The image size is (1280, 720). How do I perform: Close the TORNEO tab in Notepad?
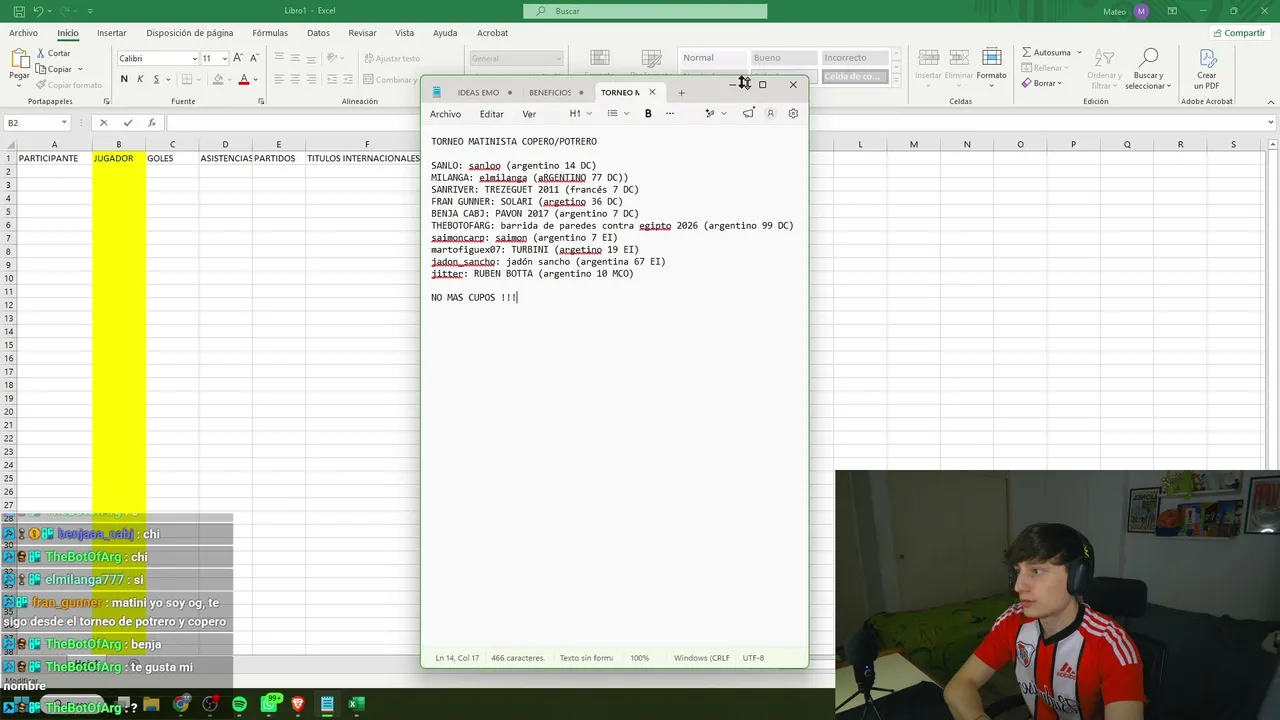(652, 92)
